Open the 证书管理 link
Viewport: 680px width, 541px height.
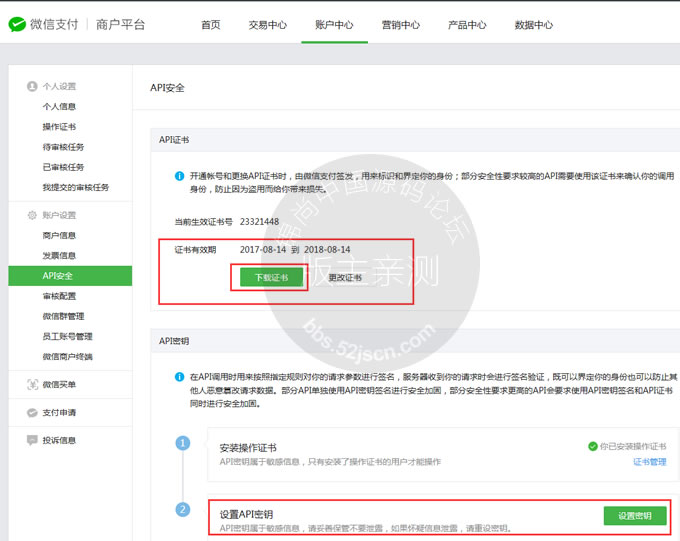[649, 462]
